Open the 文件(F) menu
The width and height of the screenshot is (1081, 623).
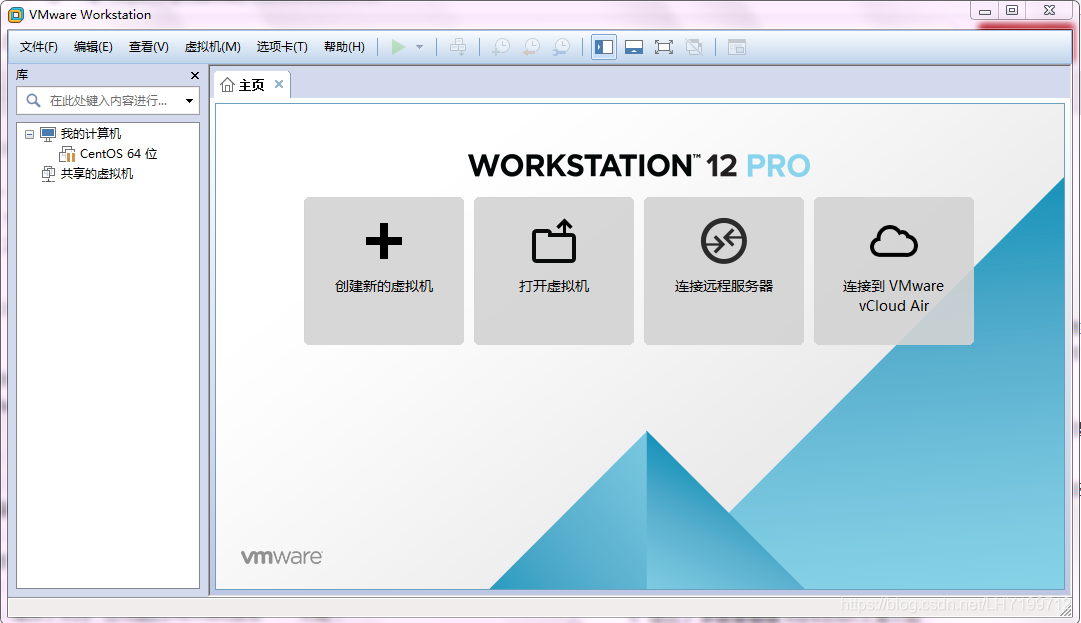(39, 47)
